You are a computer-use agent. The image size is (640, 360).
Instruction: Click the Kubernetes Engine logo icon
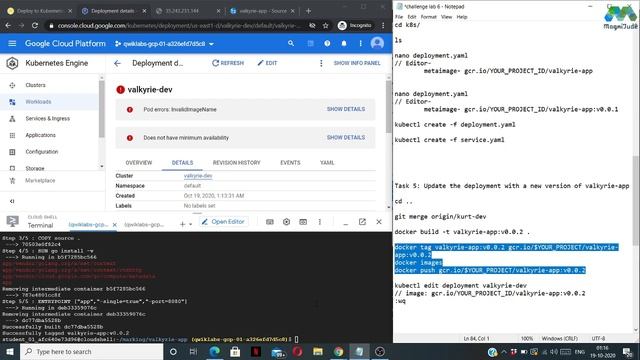pos(12,63)
